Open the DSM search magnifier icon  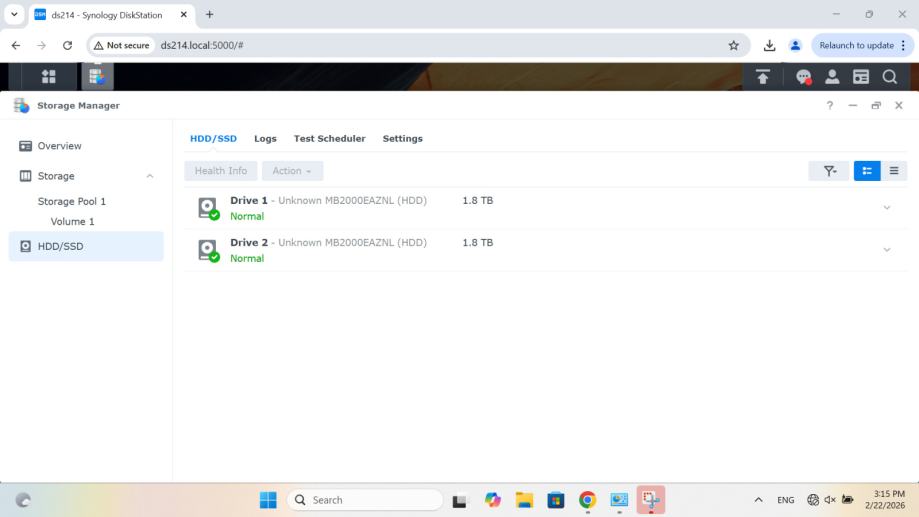(889, 77)
